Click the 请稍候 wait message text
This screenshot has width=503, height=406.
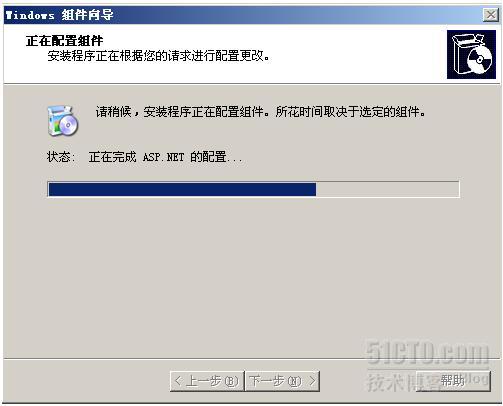[x=260, y=112]
